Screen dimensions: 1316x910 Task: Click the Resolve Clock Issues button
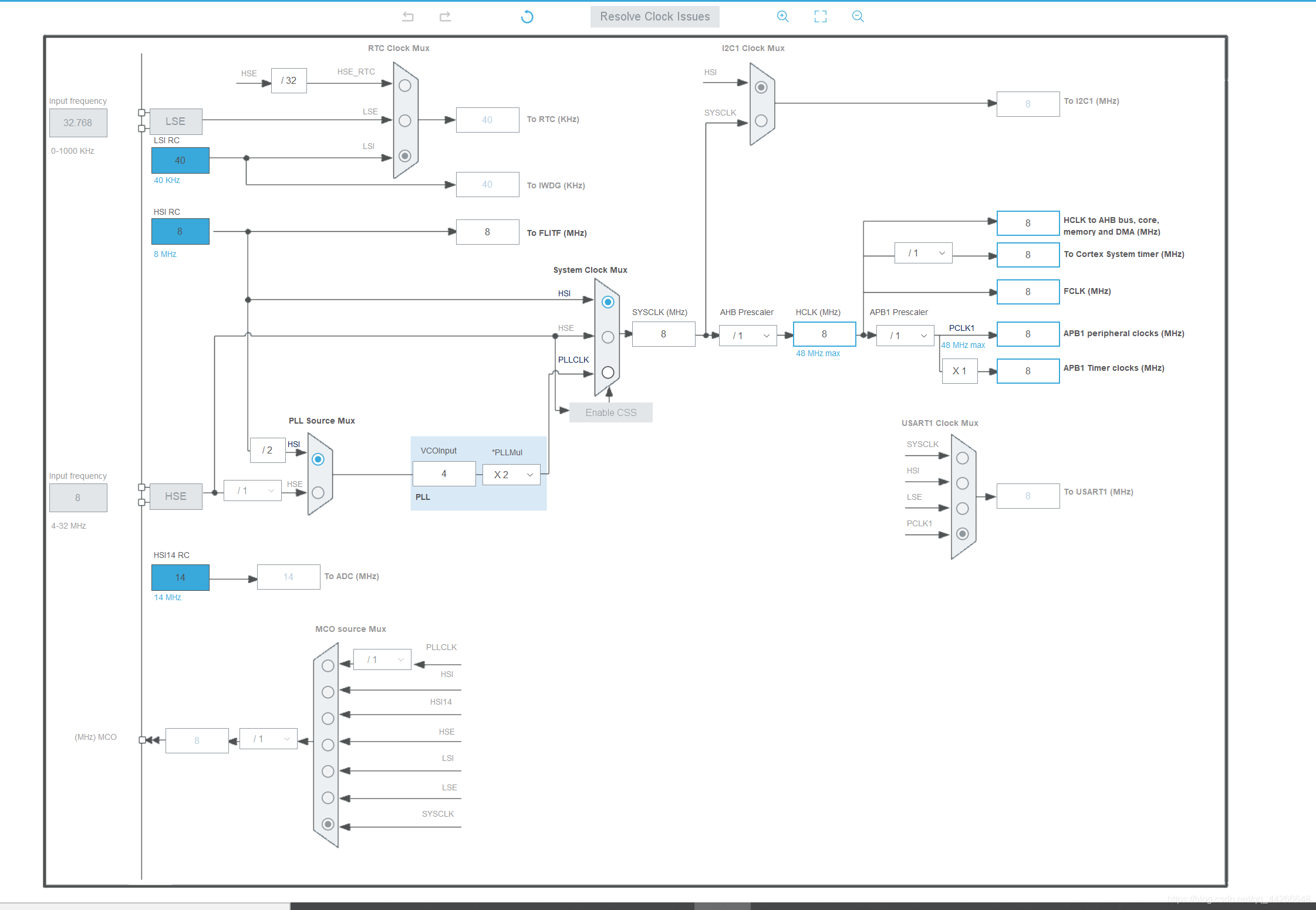coord(654,16)
